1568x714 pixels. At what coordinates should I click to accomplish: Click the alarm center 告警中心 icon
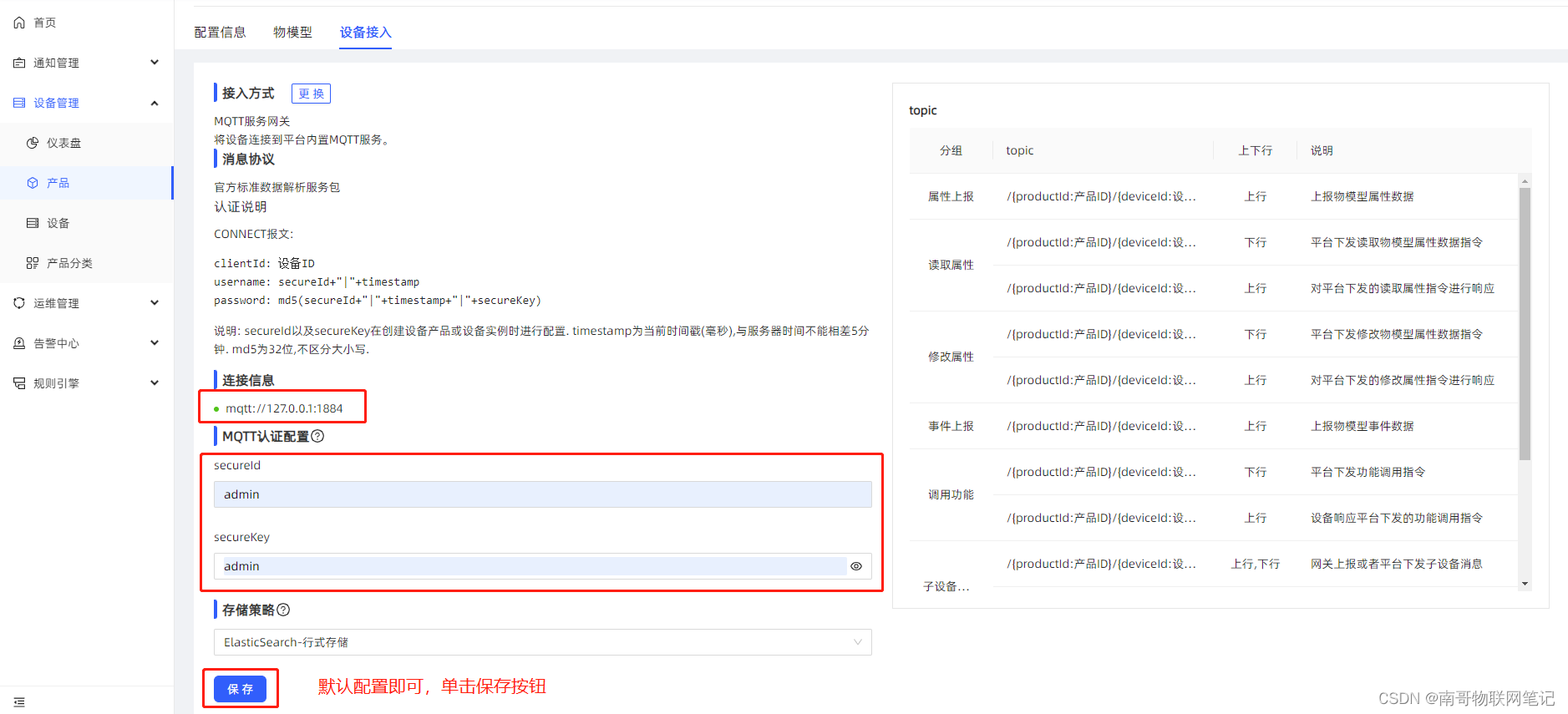[19, 343]
